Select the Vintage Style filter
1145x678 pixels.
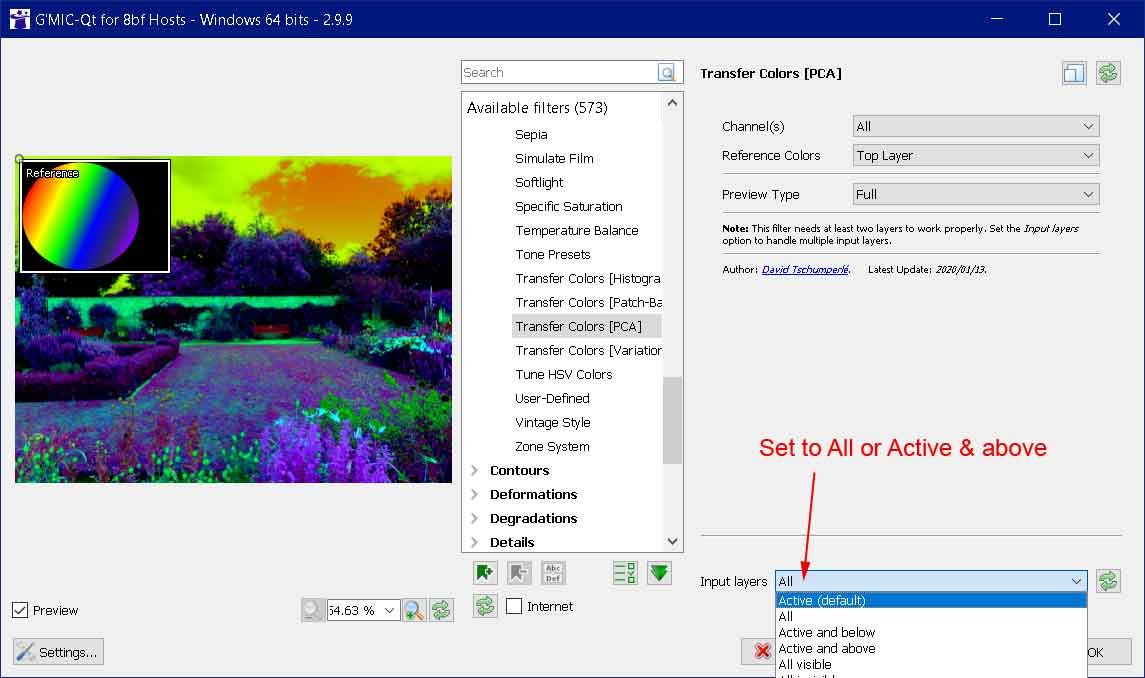point(553,423)
